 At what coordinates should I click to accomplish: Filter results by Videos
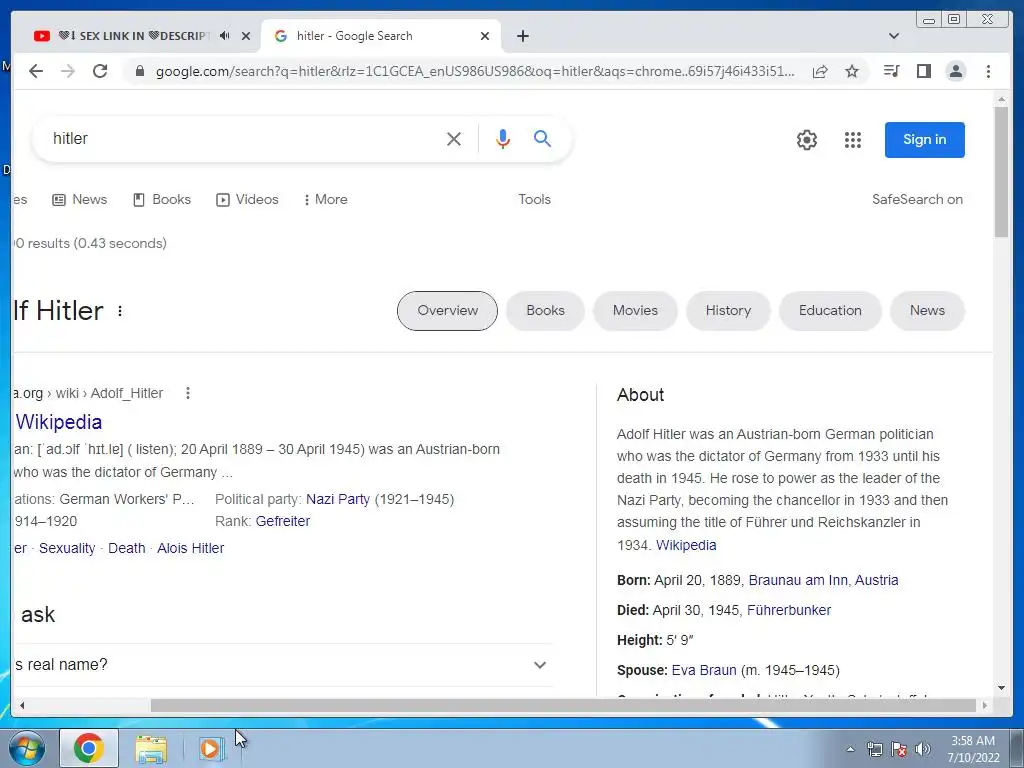pyautogui.click(x=248, y=199)
